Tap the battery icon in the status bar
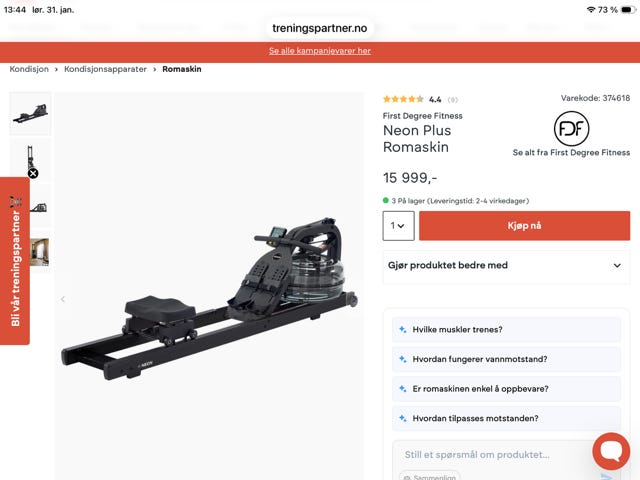640x480 pixels. click(x=628, y=9)
